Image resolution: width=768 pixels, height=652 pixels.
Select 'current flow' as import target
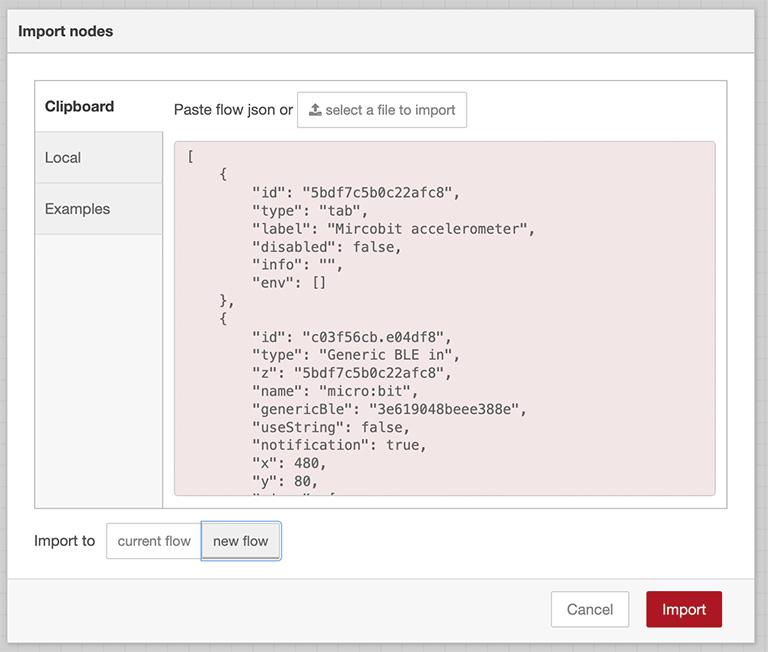pos(154,541)
